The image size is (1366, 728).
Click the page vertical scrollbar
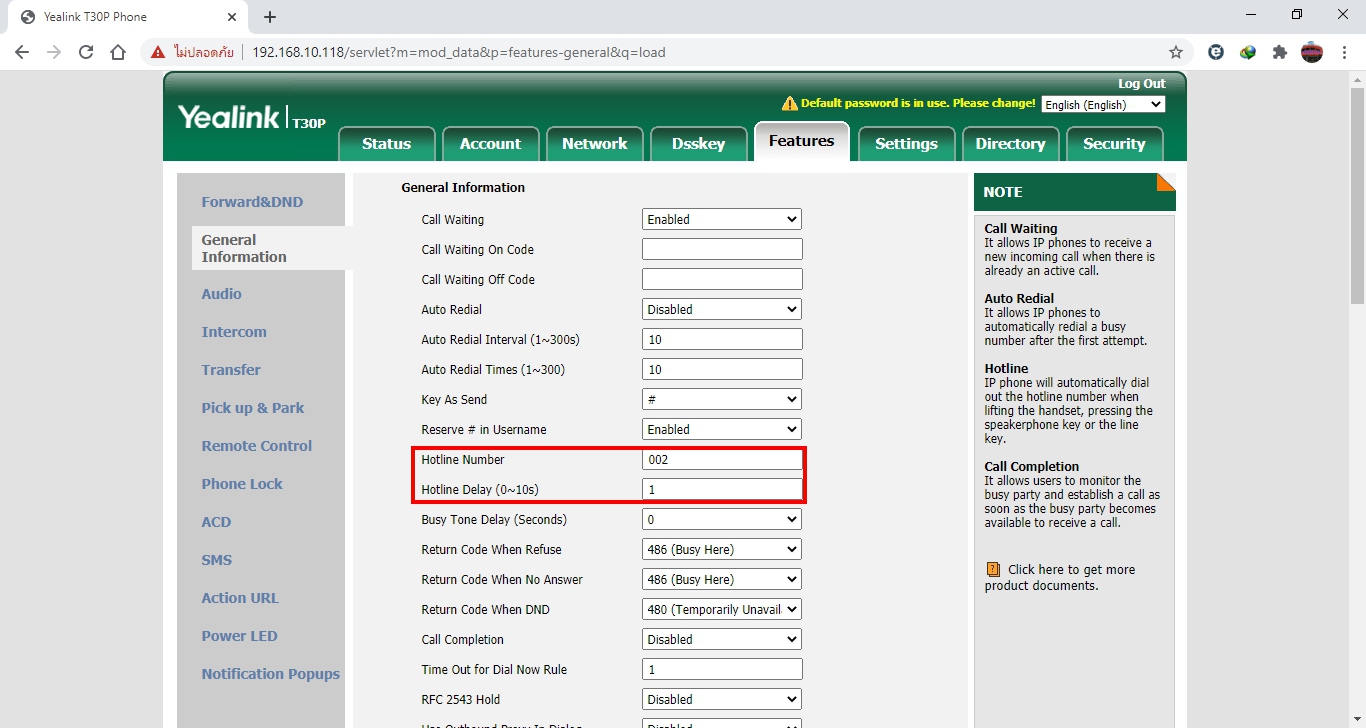1357,400
